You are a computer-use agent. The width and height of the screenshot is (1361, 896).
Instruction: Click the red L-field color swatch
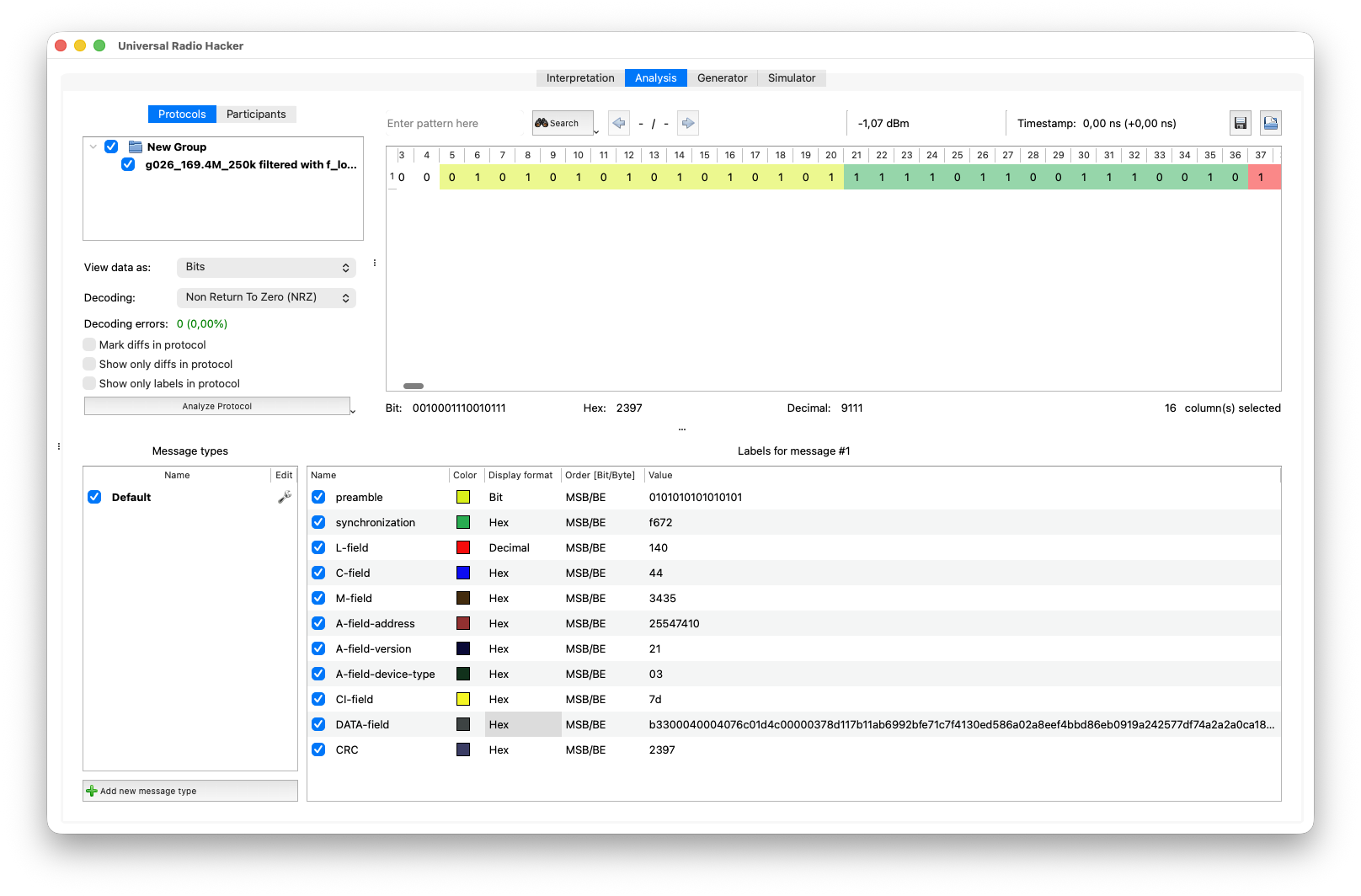pos(463,547)
